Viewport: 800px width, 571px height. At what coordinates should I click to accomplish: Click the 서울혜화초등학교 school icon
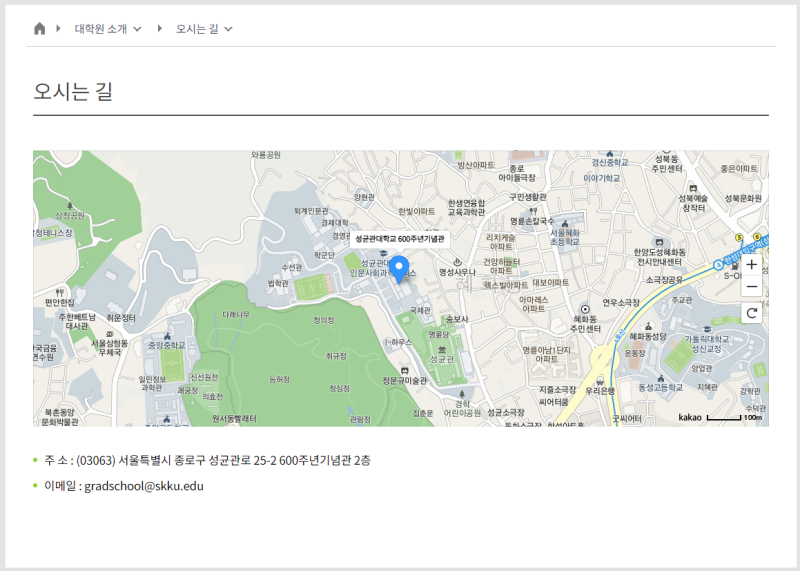pyautogui.click(x=564, y=223)
